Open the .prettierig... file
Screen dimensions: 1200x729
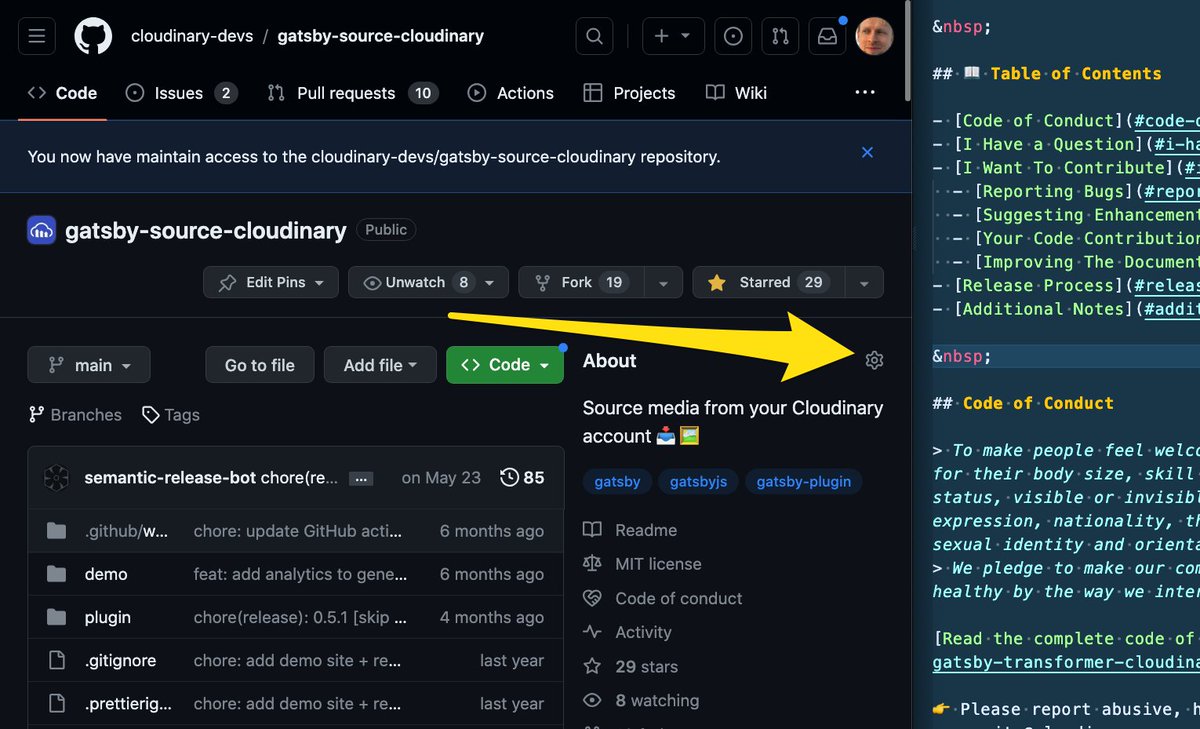point(128,703)
